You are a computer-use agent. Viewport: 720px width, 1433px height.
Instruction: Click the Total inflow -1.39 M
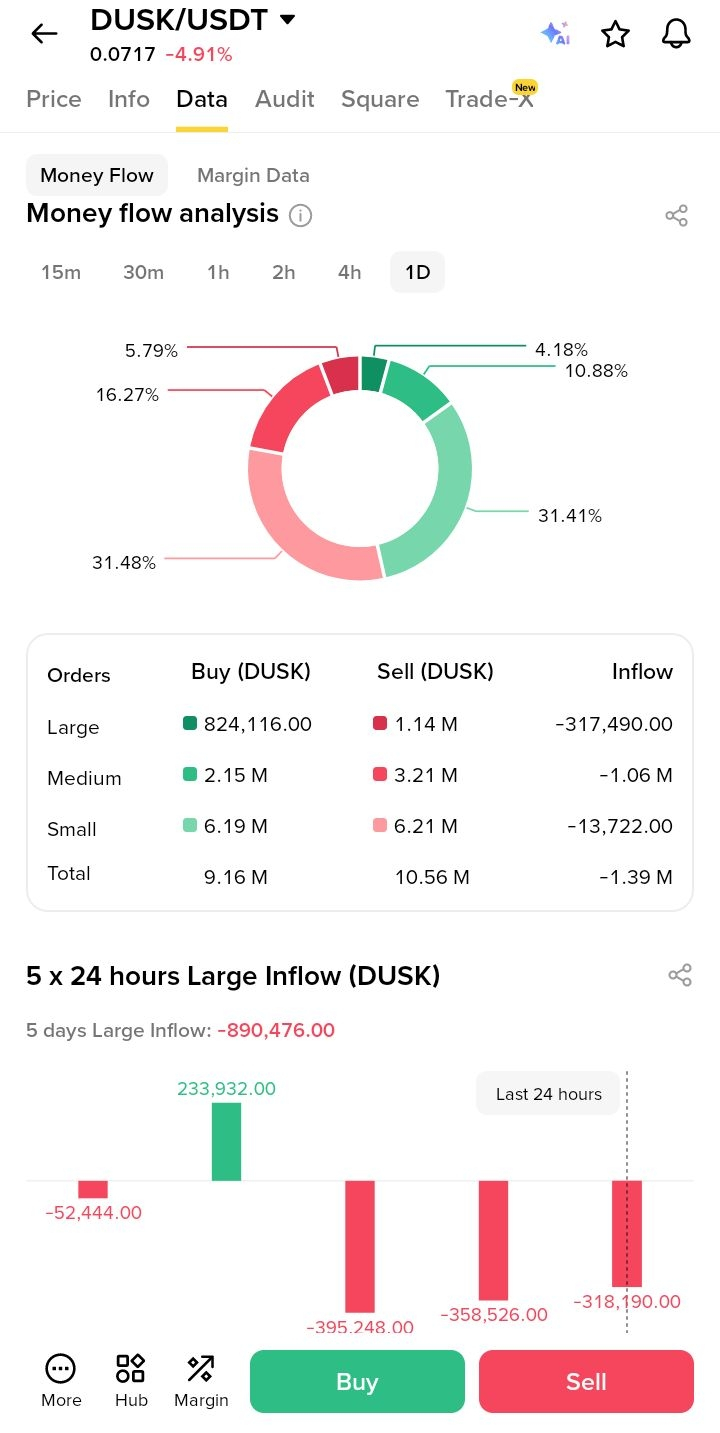pos(636,877)
